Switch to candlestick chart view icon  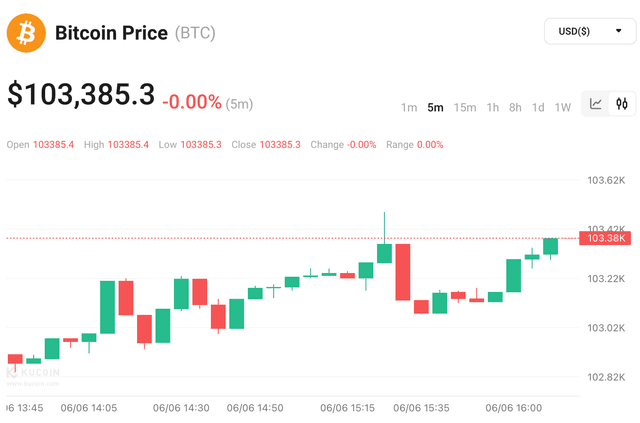tap(622, 104)
